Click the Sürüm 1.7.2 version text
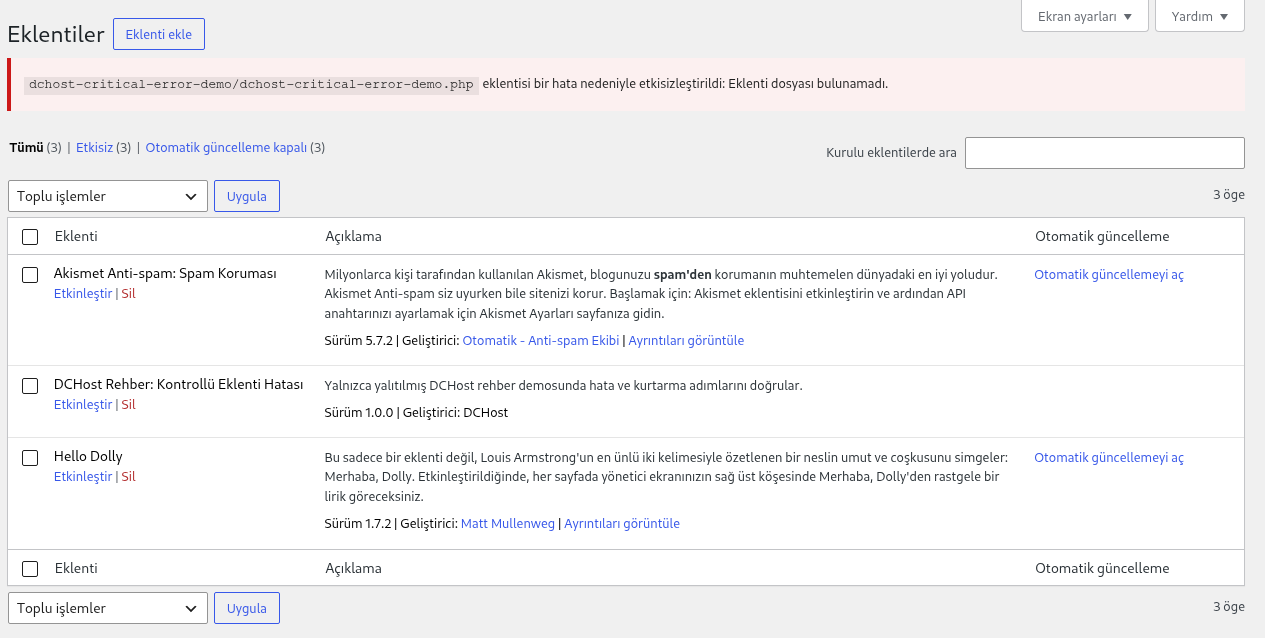The height and width of the screenshot is (638, 1265). tap(358, 524)
